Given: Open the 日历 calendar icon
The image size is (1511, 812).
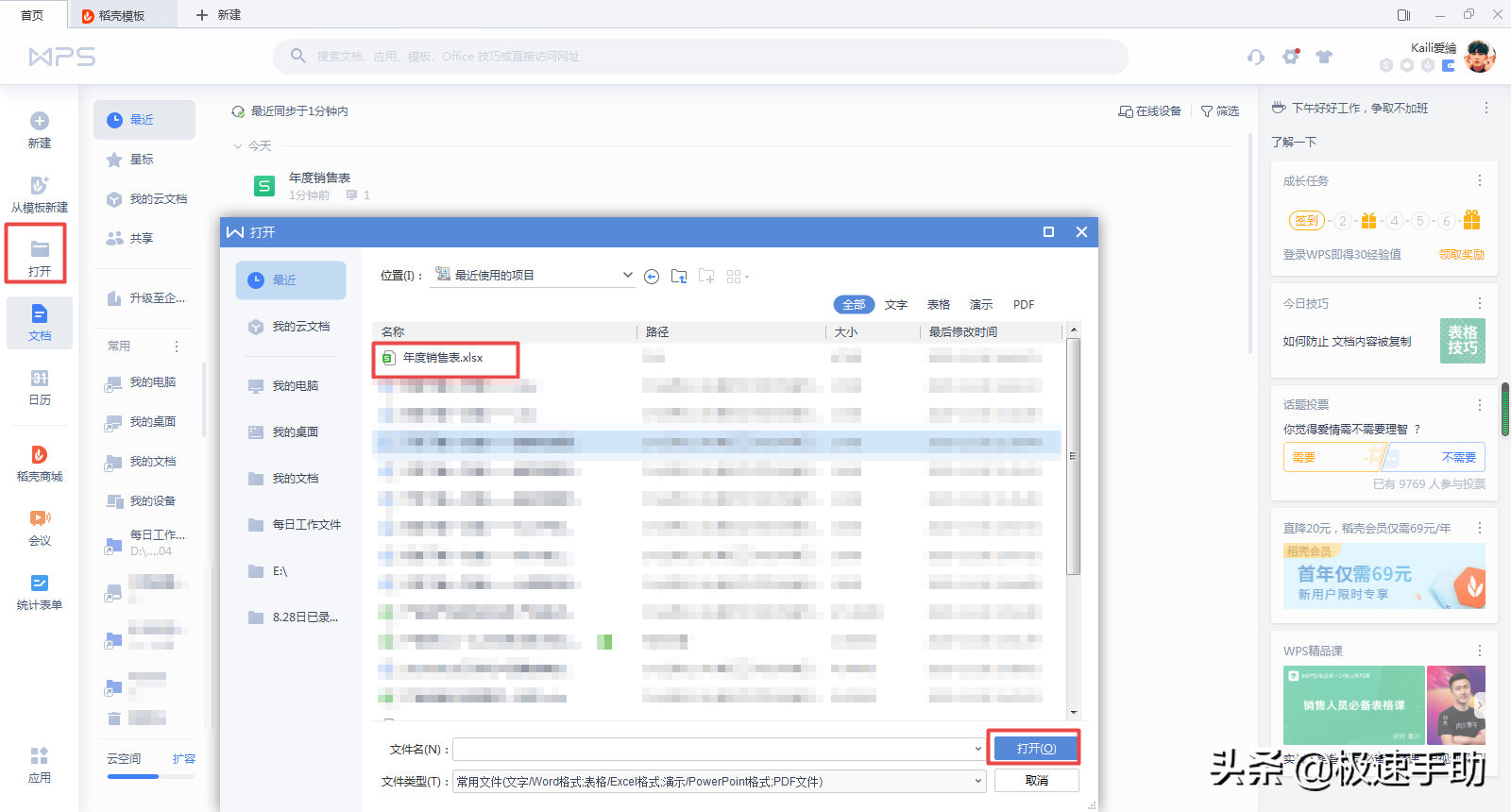Looking at the screenshot, I should (x=40, y=378).
